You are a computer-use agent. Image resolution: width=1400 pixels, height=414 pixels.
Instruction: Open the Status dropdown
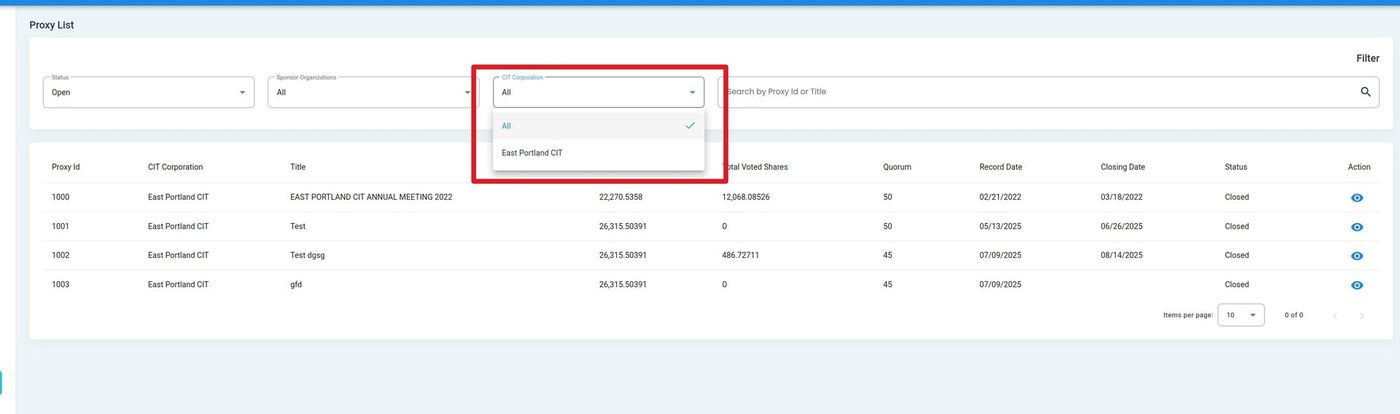click(148, 92)
